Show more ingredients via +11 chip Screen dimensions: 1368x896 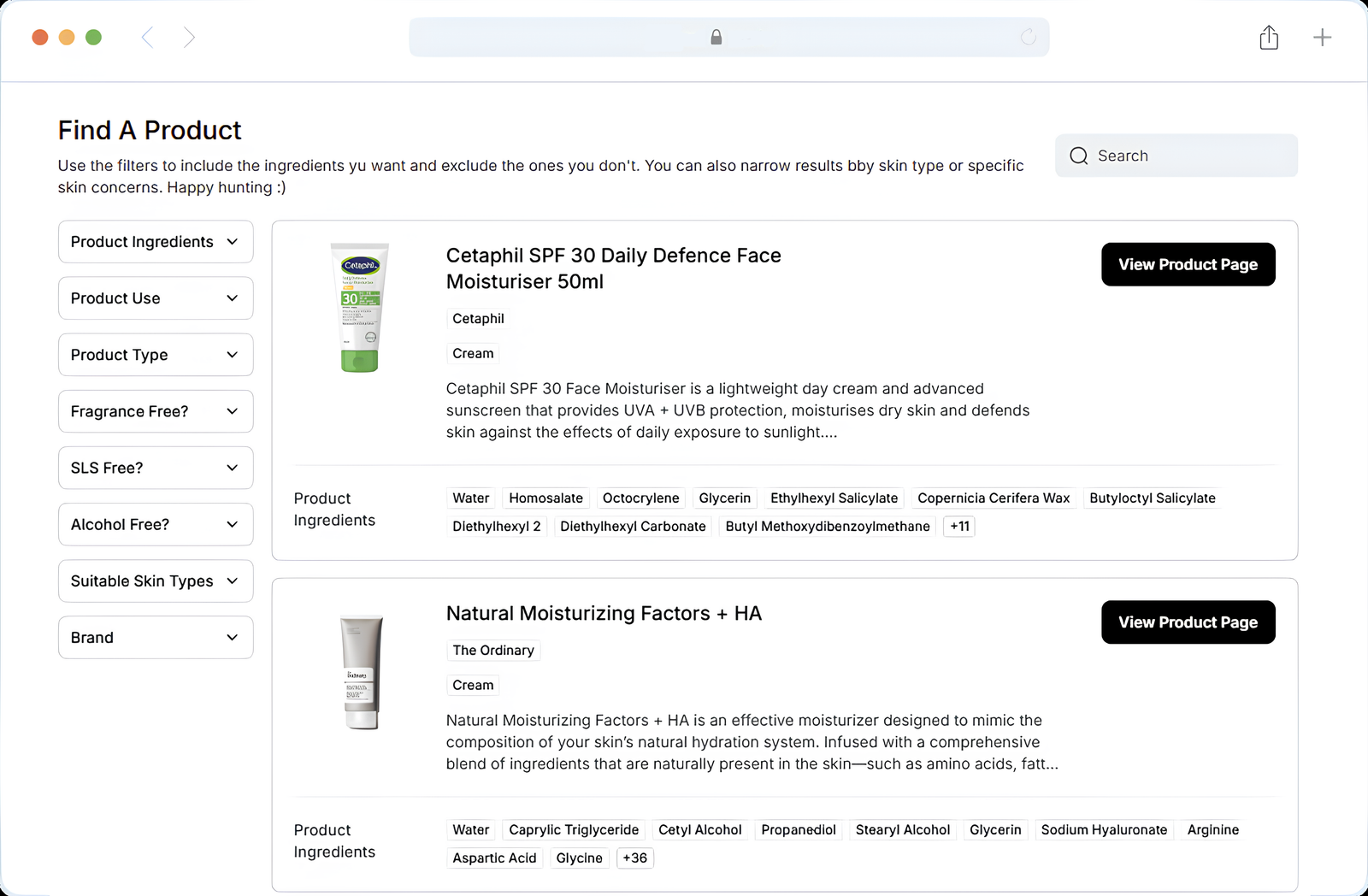coord(959,527)
